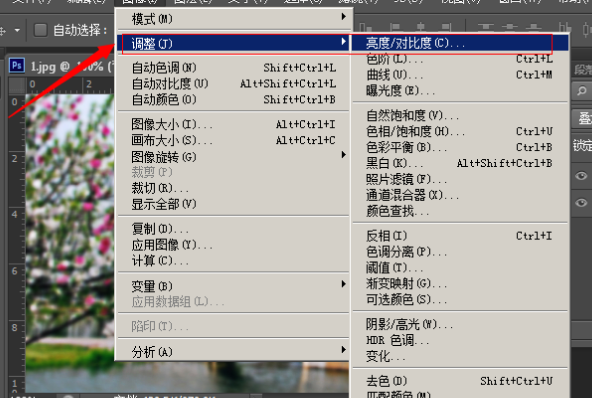The height and width of the screenshot is (398, 592).
Task: Click the magnifier filter icon in layers panel
Action: click(582, 91)
